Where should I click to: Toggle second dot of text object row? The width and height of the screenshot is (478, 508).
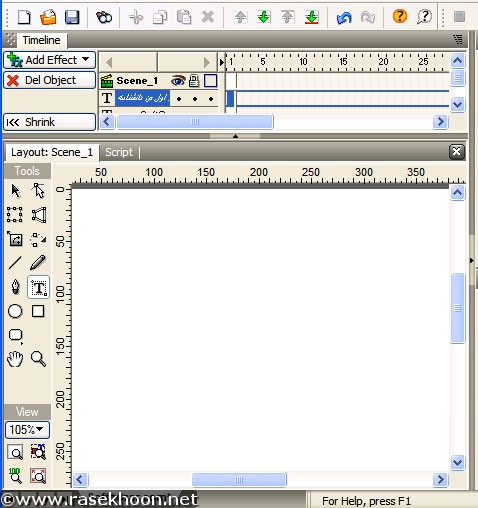click(x=195, y=99)
